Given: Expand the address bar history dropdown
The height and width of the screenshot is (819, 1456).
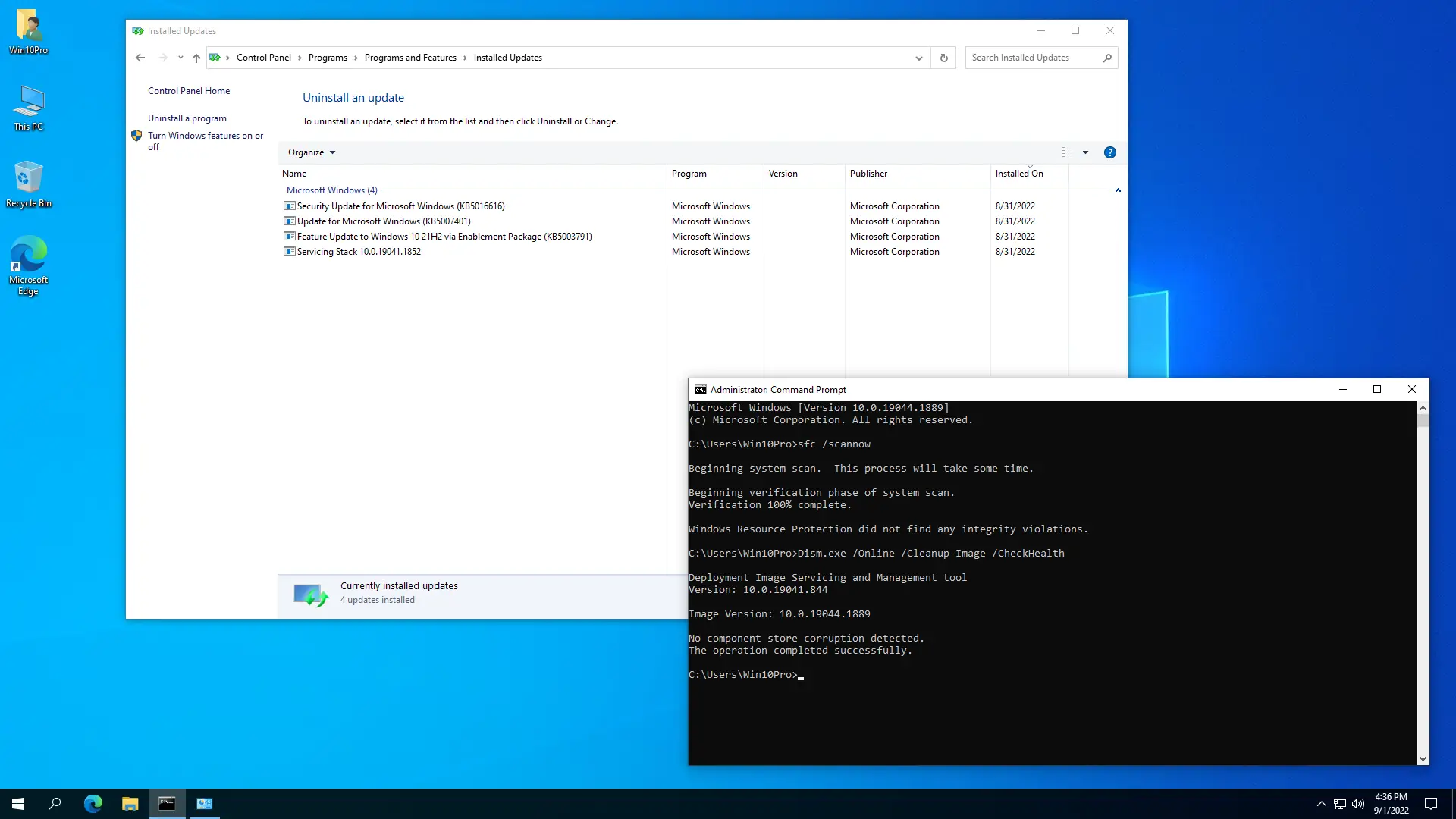Looking at the screenshot, I should click(x=918, y=58).
